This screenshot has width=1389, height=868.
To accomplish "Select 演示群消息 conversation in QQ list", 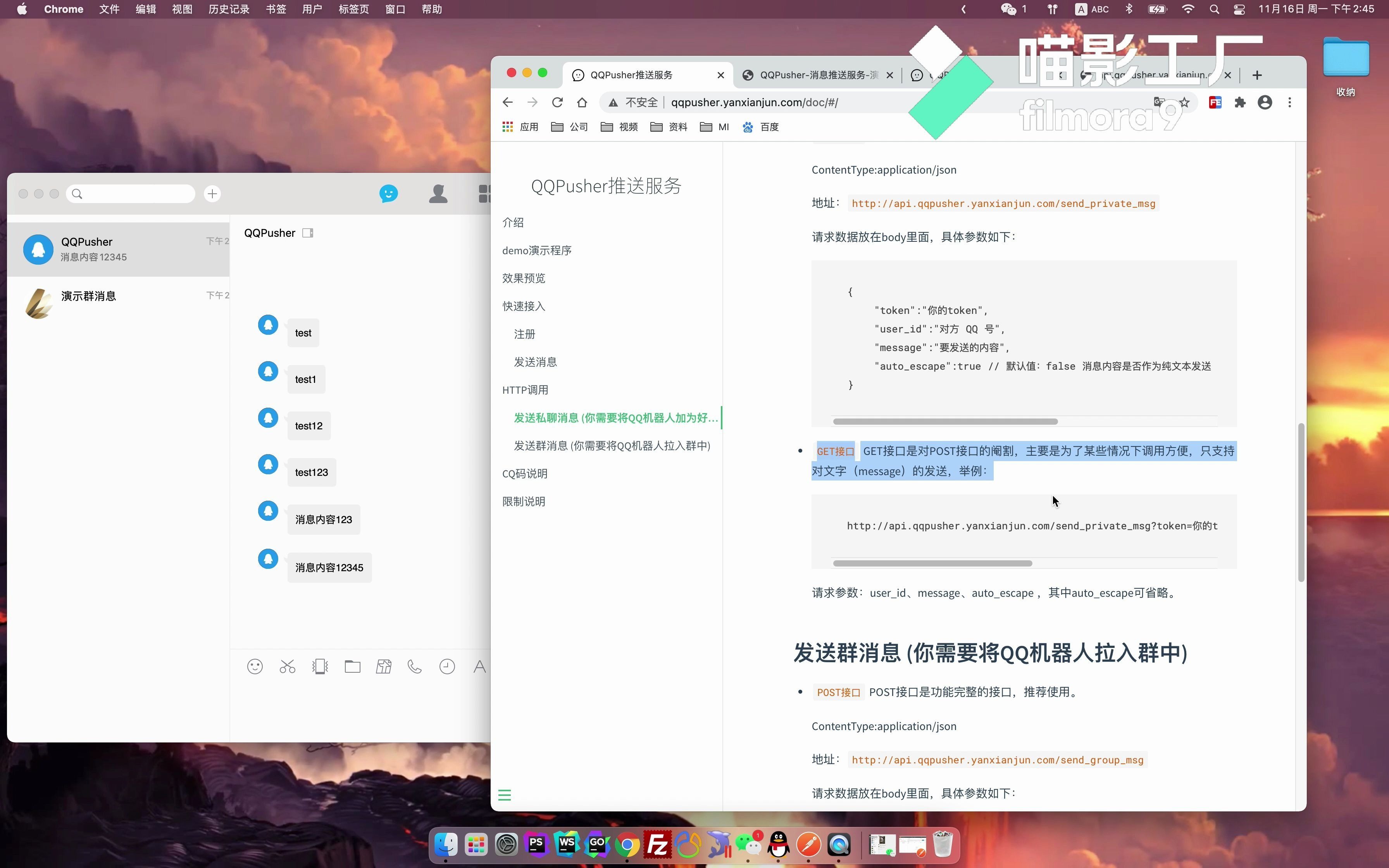I will [x=119, y=303].
